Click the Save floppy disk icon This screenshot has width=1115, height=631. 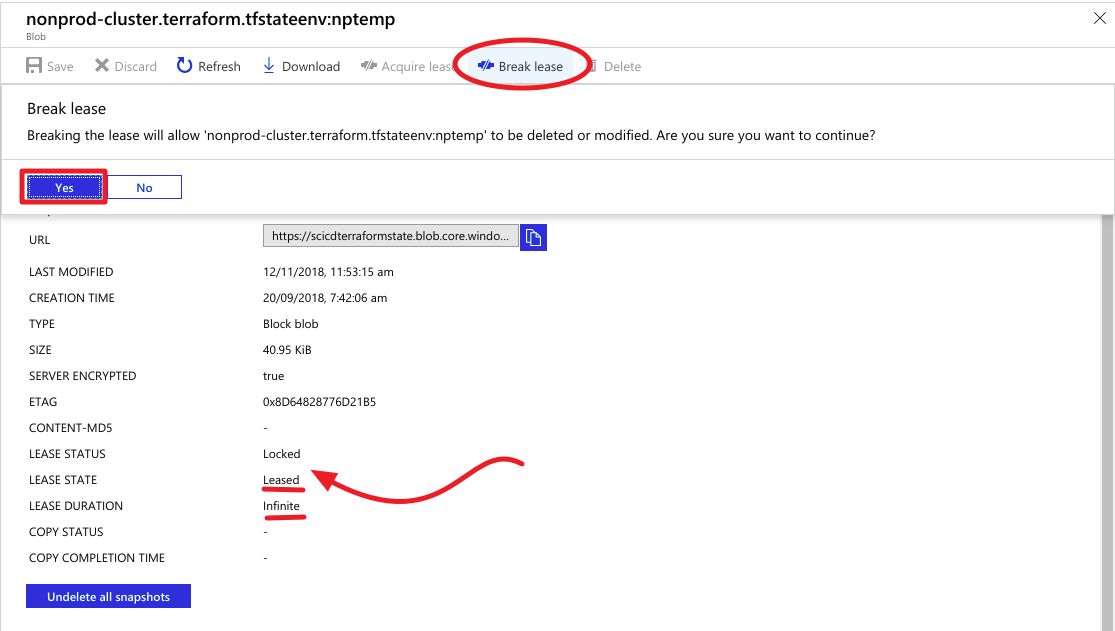(34, 66)
